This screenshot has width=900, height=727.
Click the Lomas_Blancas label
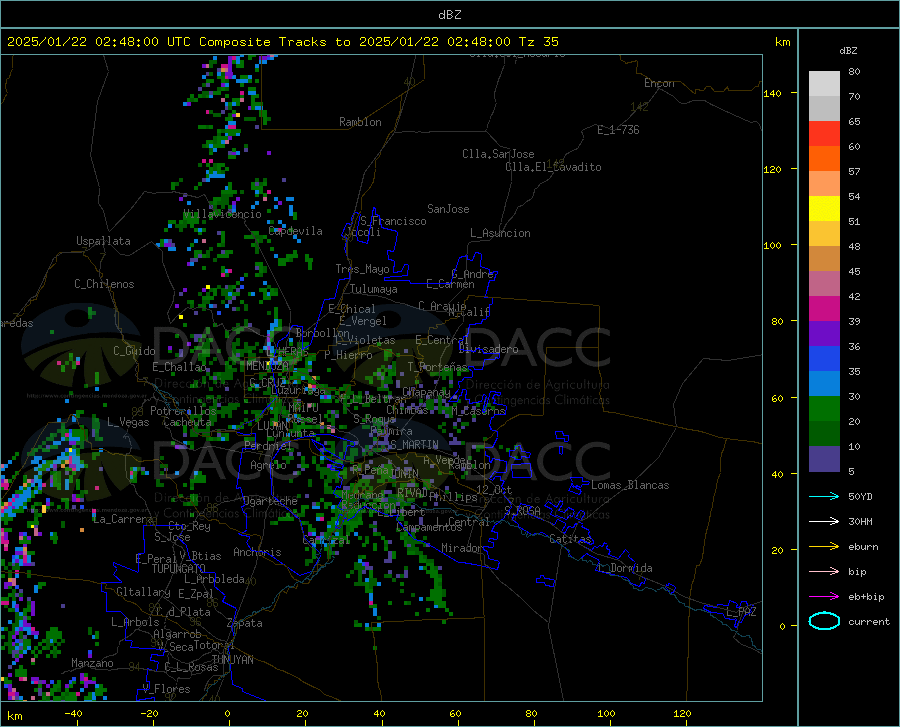point(630,485)
